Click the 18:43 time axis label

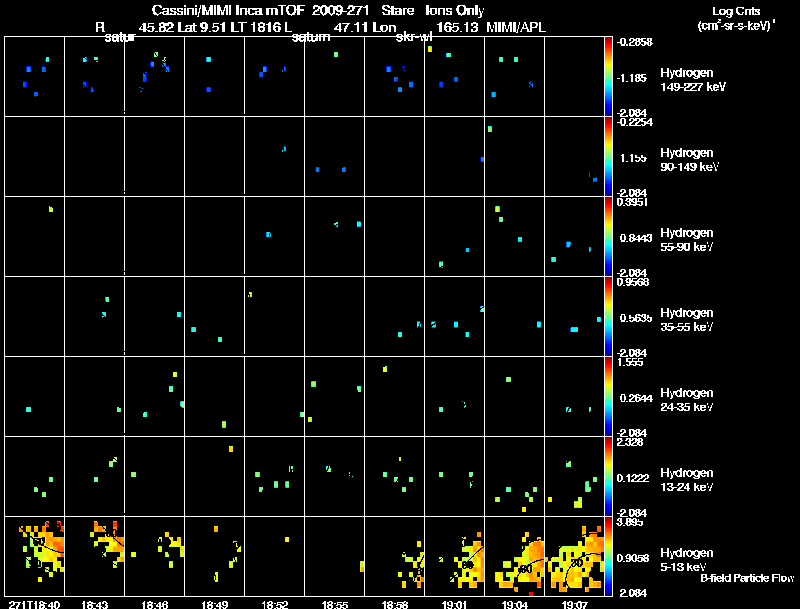[95, 605]
